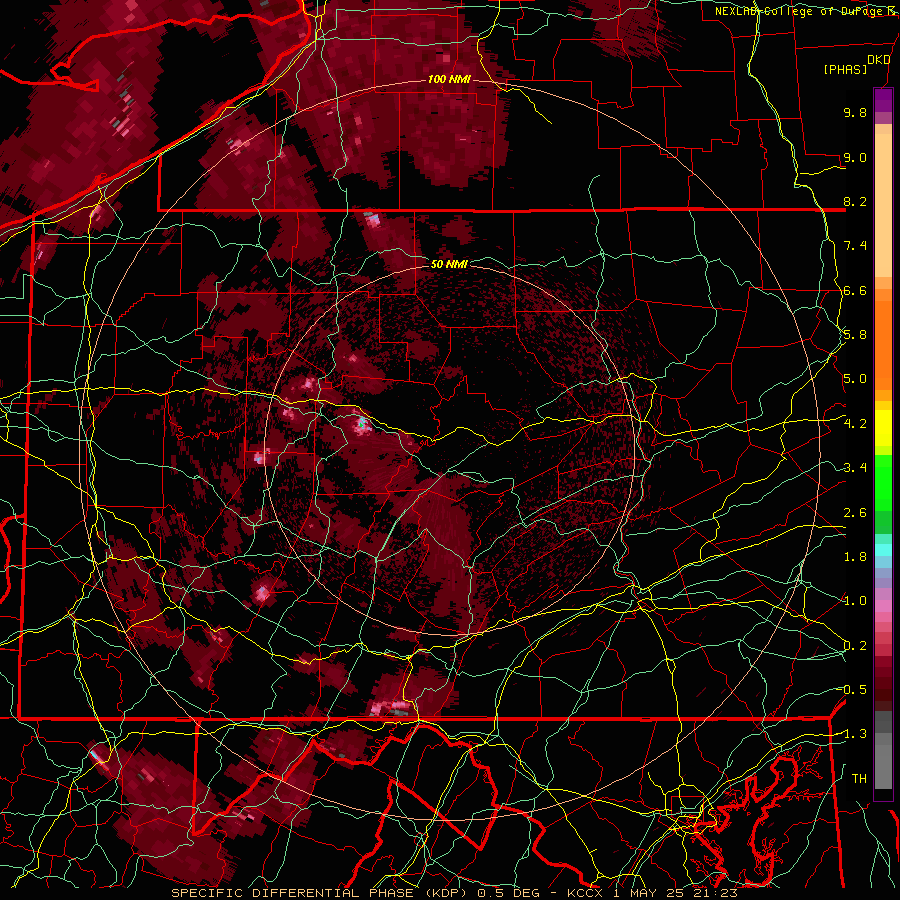
Task: Select the 5.0 value on the color scale
Action: click(855, 379)
